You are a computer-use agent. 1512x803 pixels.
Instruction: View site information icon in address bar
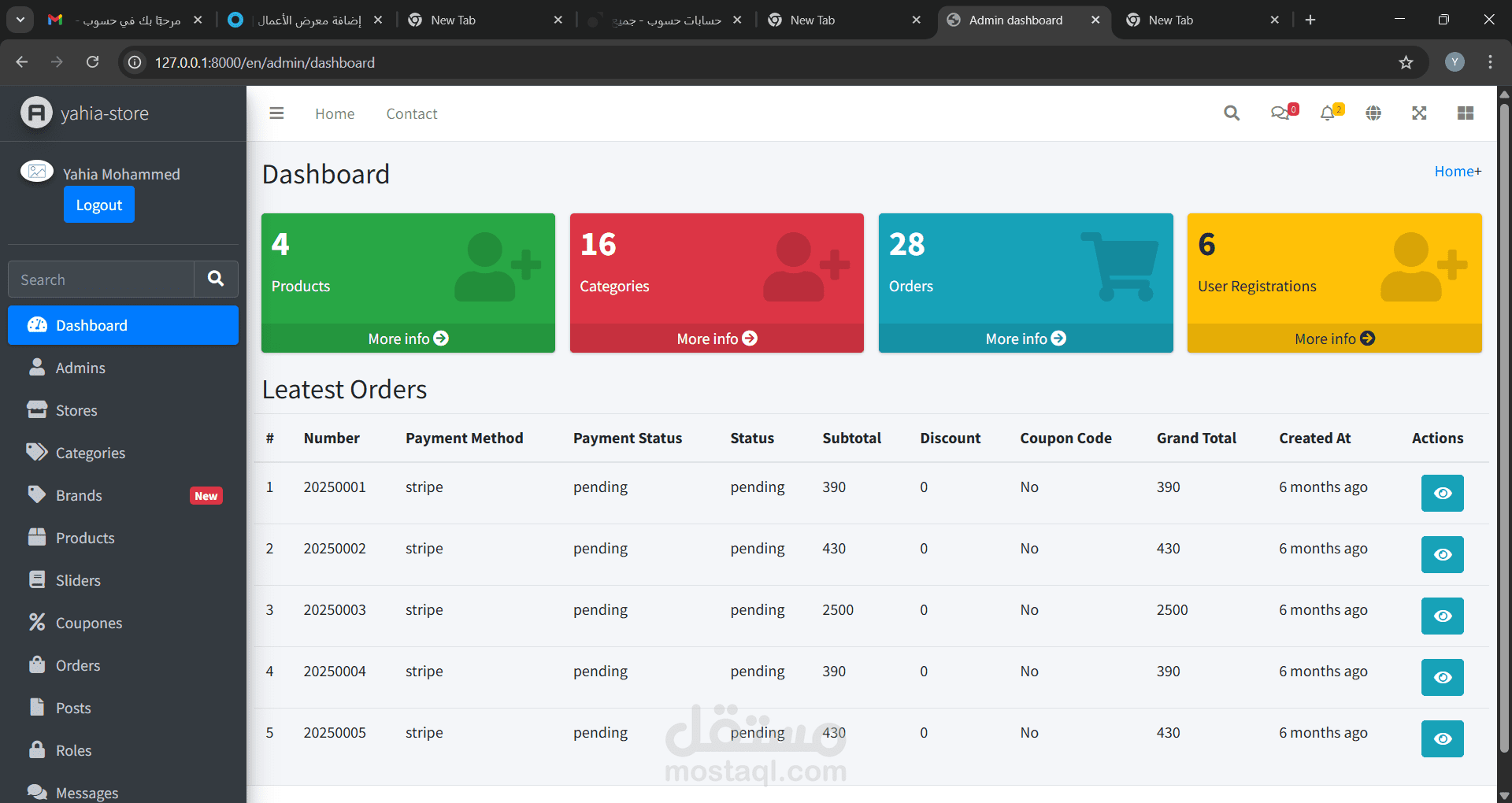(x=135, y=62)
